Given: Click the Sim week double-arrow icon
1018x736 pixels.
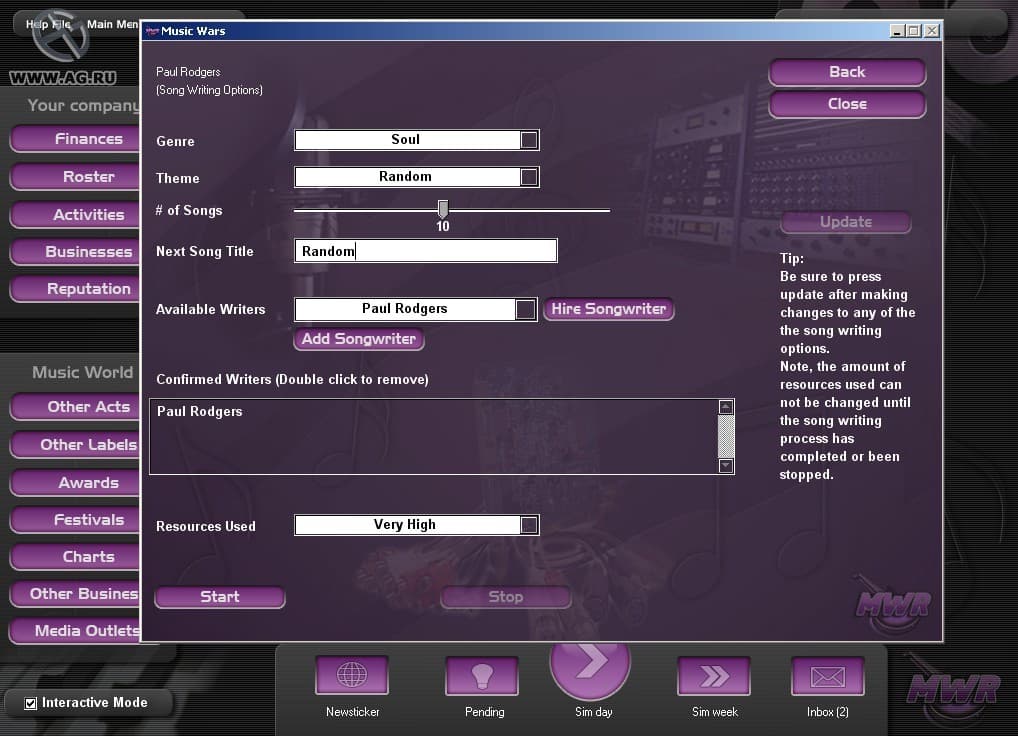Looking at the screenshot, I should (714, 675).
